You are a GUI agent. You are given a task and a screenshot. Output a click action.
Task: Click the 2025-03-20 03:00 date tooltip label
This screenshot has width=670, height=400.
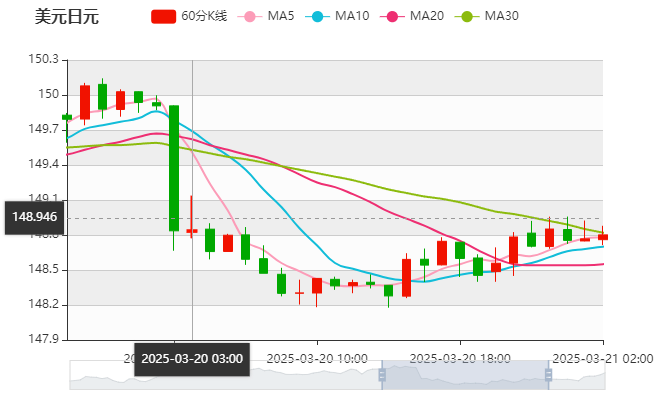[x=191, y=358]
